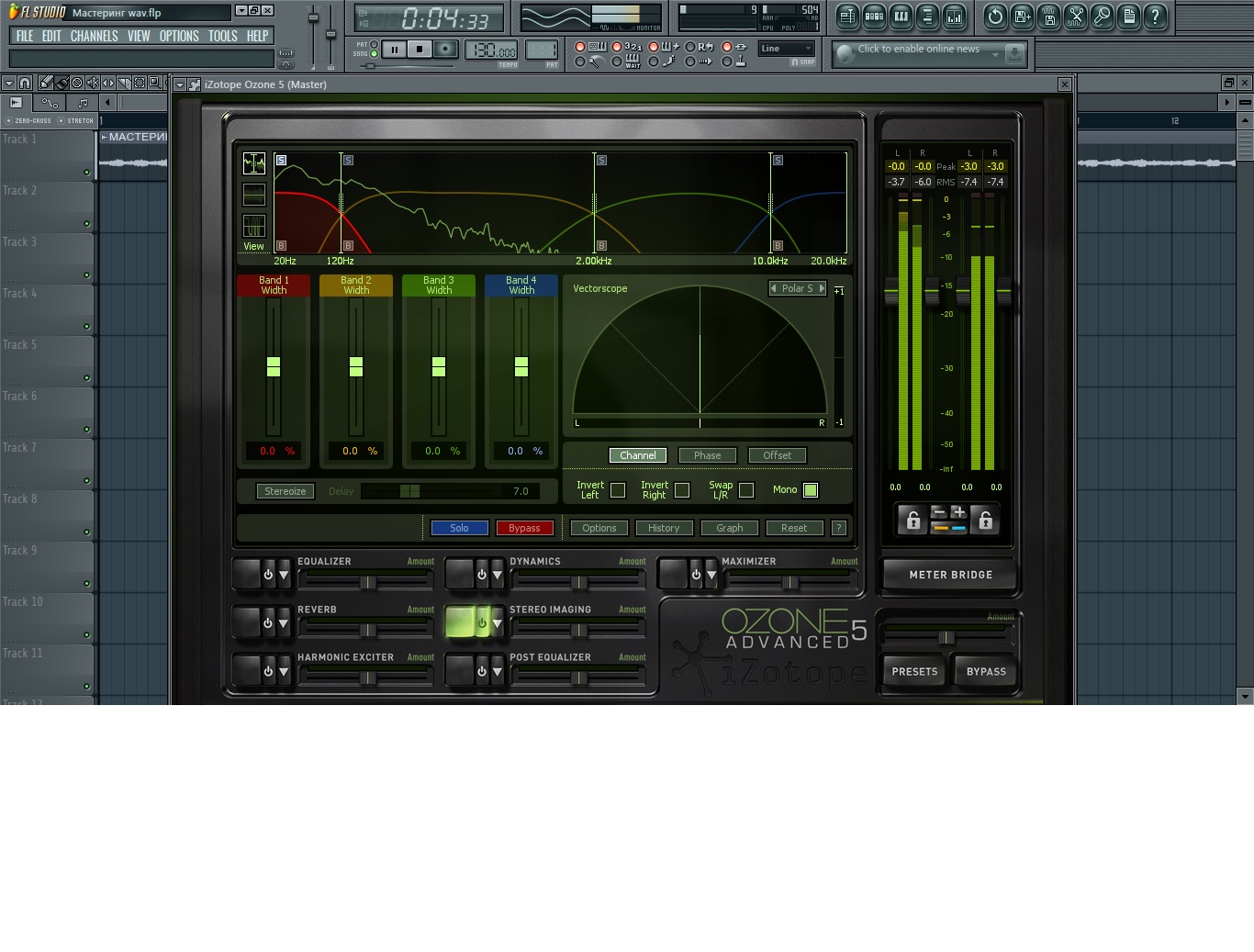The height and width of the screenshot is (952, 1254).
Task: Select the Offset vectorscope tab
Action: tap(777, 455)
